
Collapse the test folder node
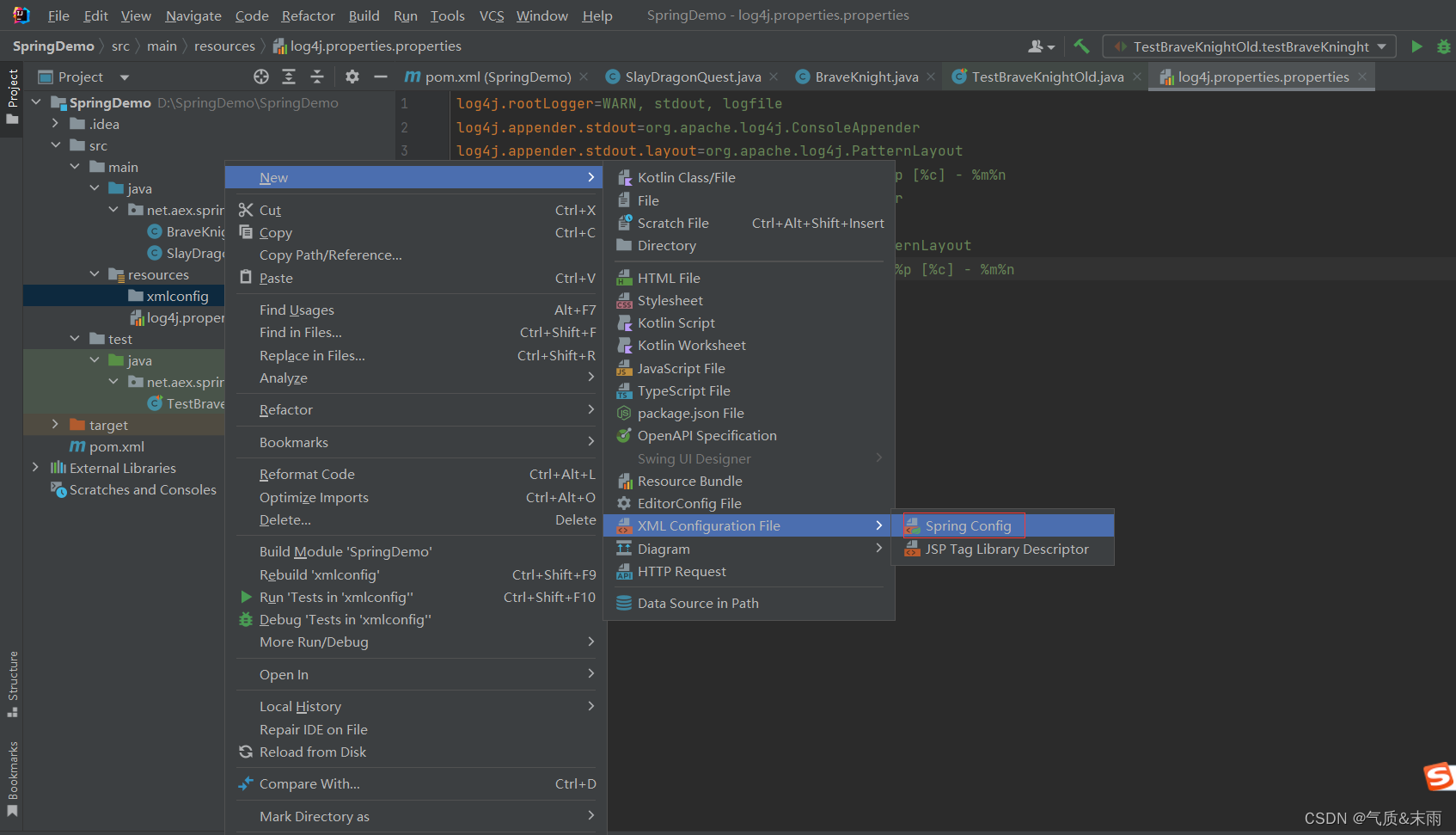tap(75, 339)
